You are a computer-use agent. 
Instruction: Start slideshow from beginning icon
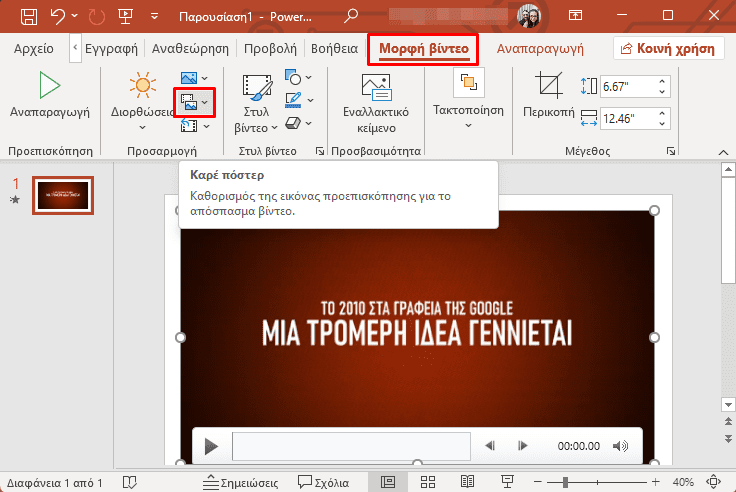tap(125, 16)
